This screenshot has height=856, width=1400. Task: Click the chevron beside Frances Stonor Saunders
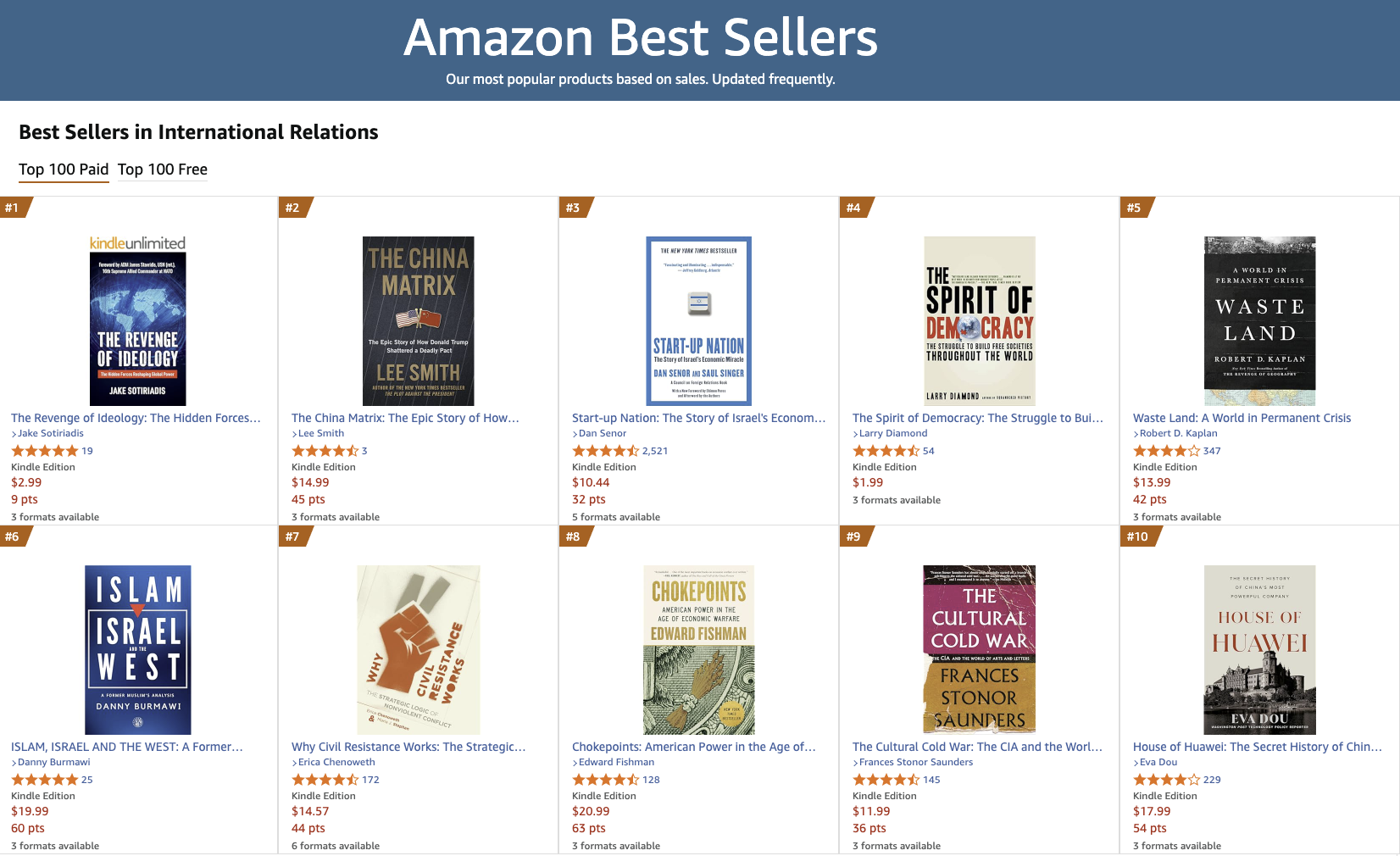(x=856, y=763)
